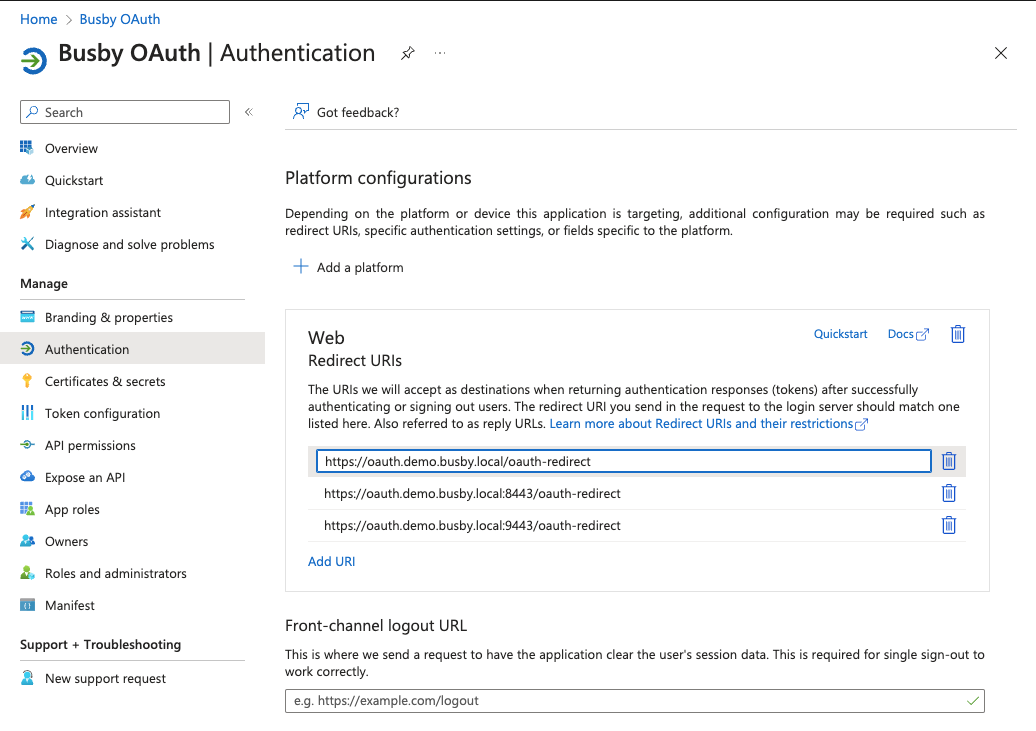Viewport: 1036px width, 731px height.
Task: Click the API permissions icon
Action: 27,445
